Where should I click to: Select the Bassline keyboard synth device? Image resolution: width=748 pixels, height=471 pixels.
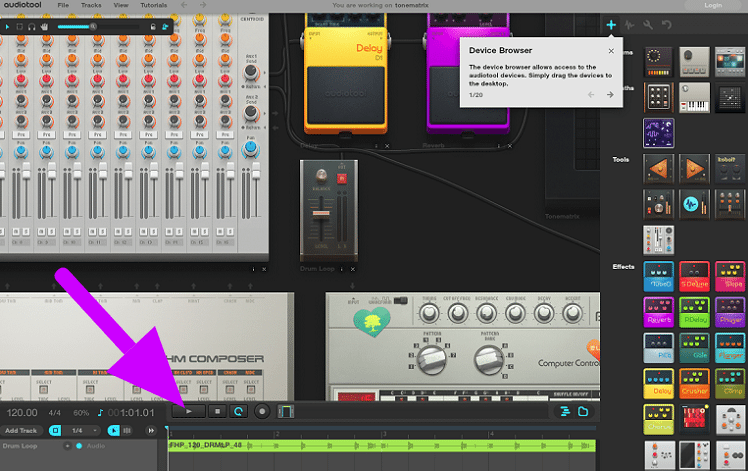(694, 97)
